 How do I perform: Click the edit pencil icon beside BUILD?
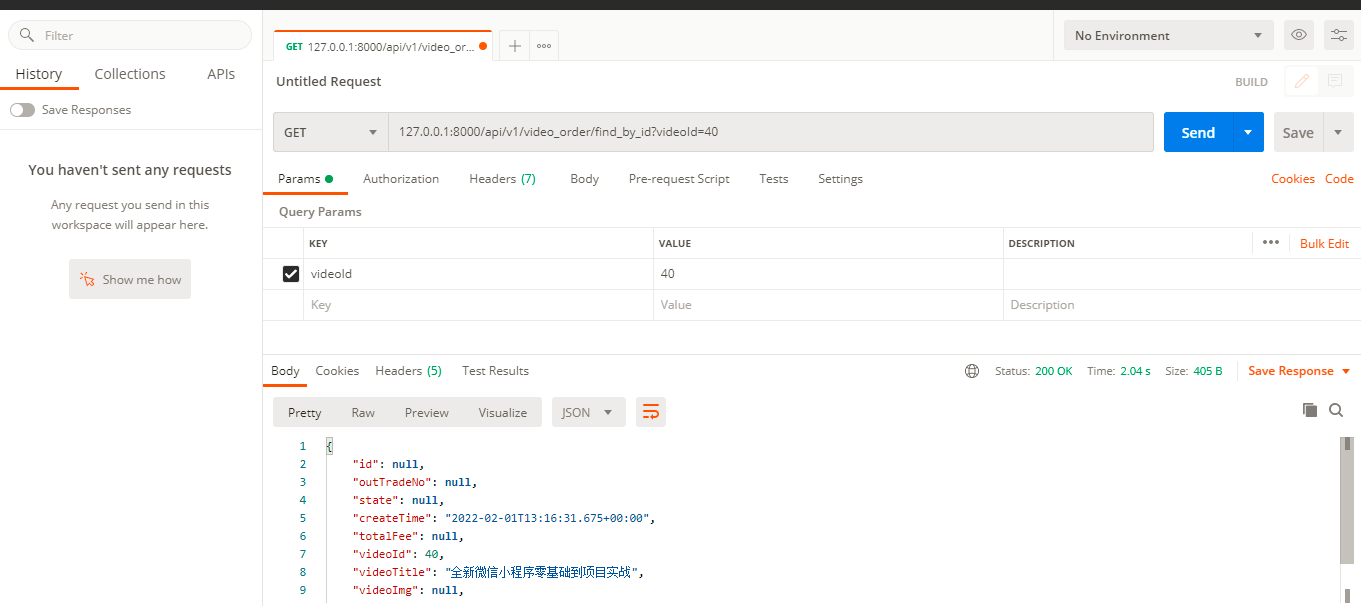[x=1302, y=82]
